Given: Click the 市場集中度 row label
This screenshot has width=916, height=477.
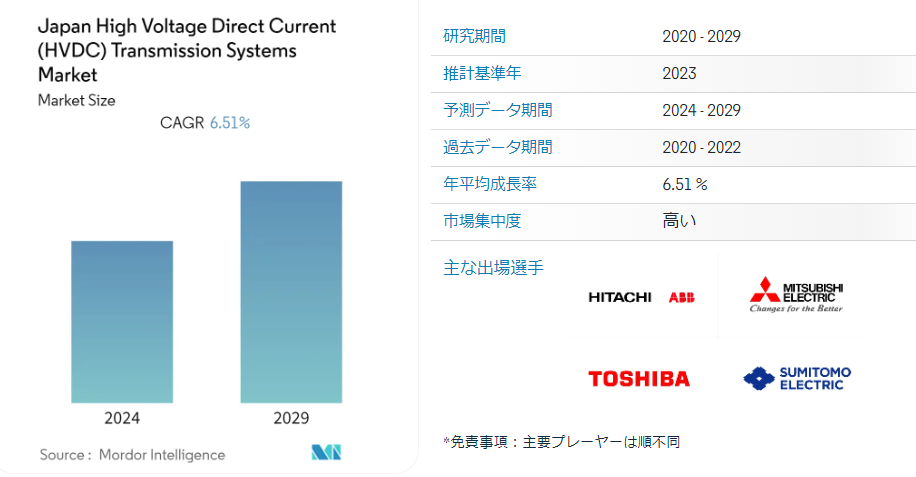Looking at the screenshot, I should pos(482,221).
